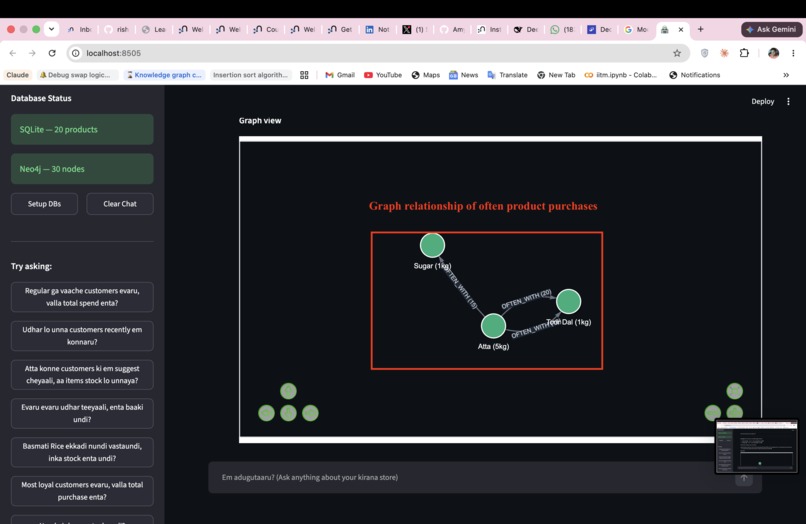Open the 'Debug swap logic...' bookmark

click(x=75, y=75)
